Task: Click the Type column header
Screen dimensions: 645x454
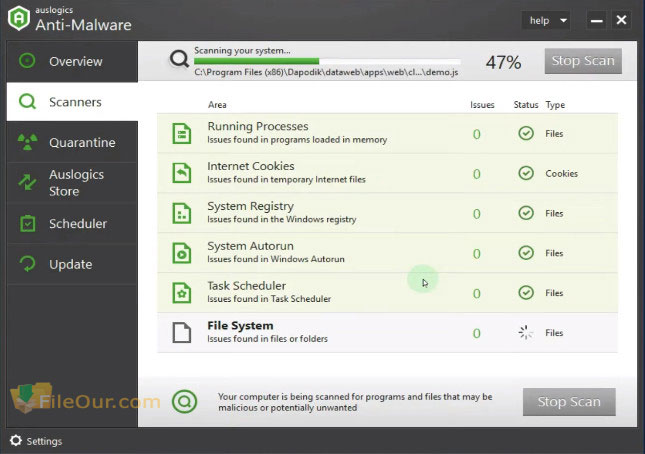Action: 555,105
